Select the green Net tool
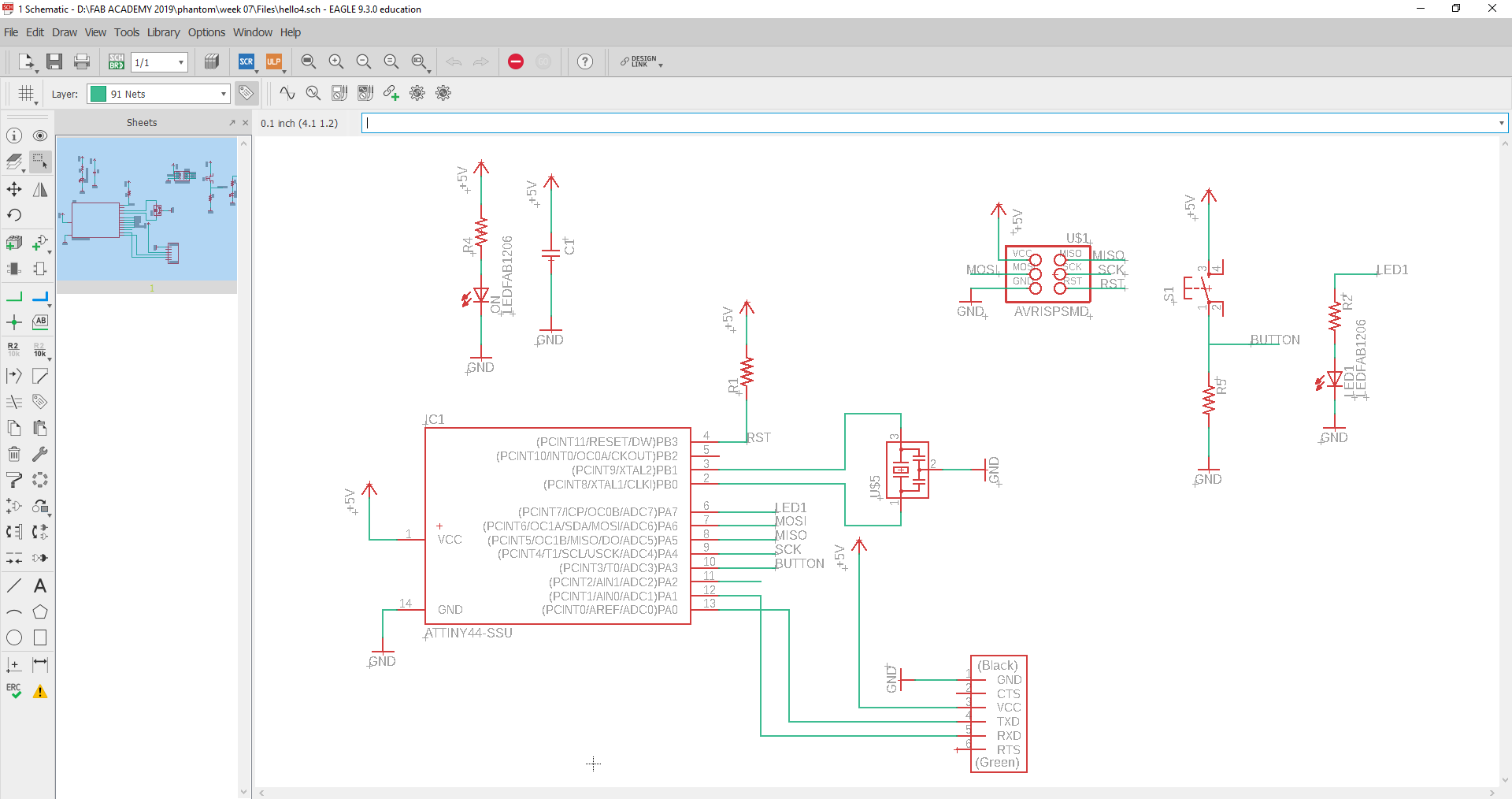 14,297
